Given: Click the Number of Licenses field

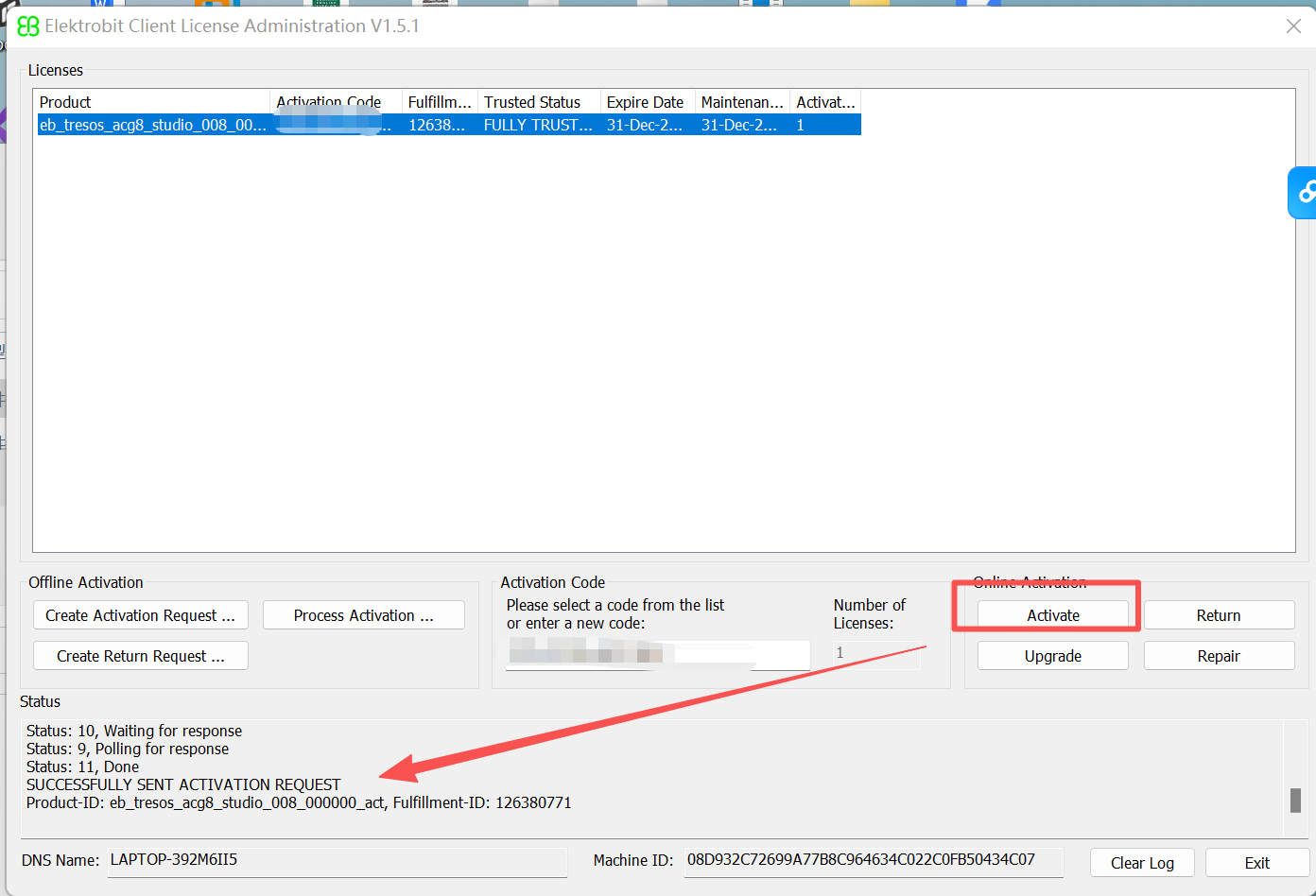Looking at the screenshot, I should point(876,654).
